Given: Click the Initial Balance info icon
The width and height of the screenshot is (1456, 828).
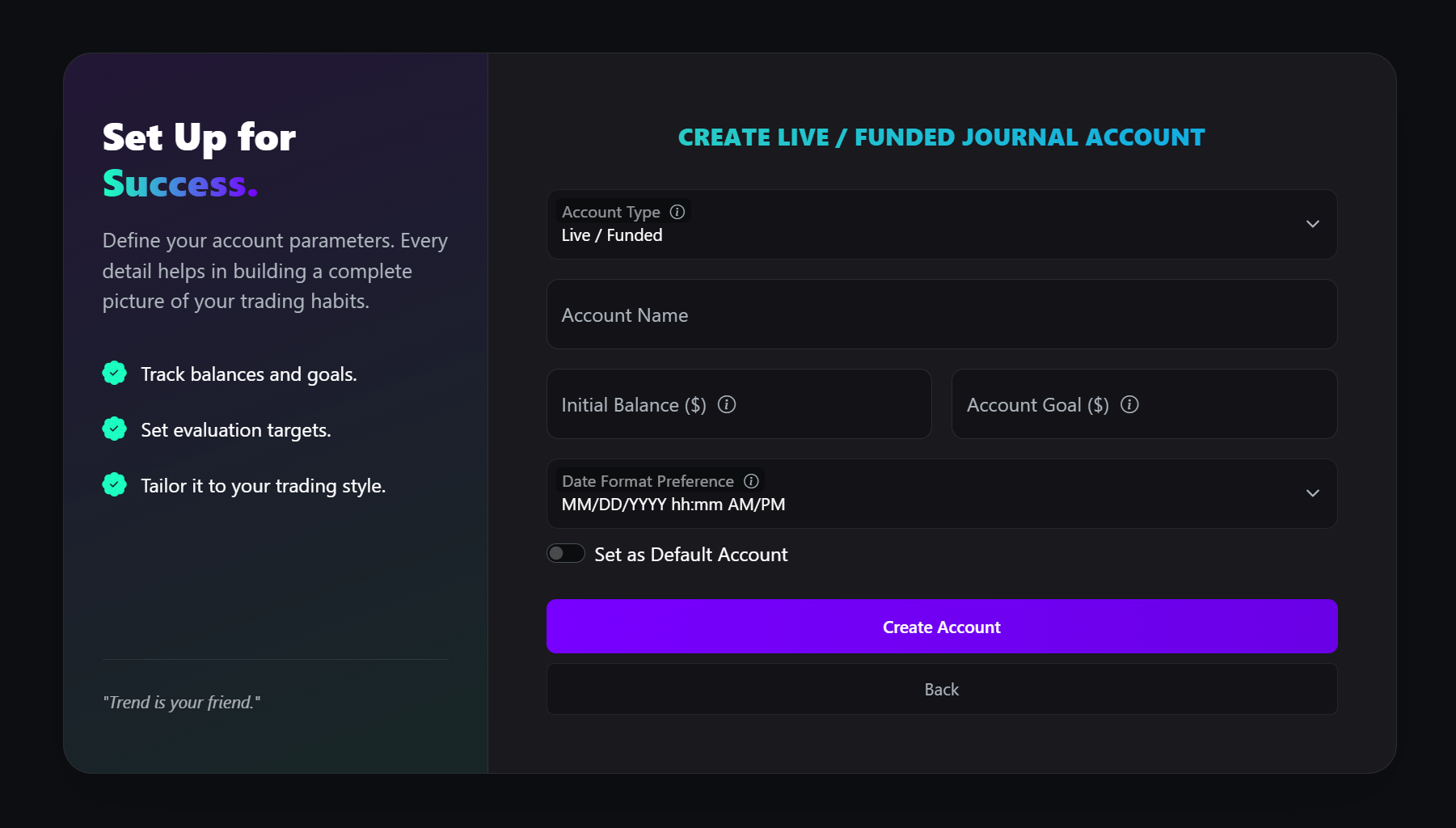Looking at the screenshot, I should pyautogui.click(x=727, y=405).
